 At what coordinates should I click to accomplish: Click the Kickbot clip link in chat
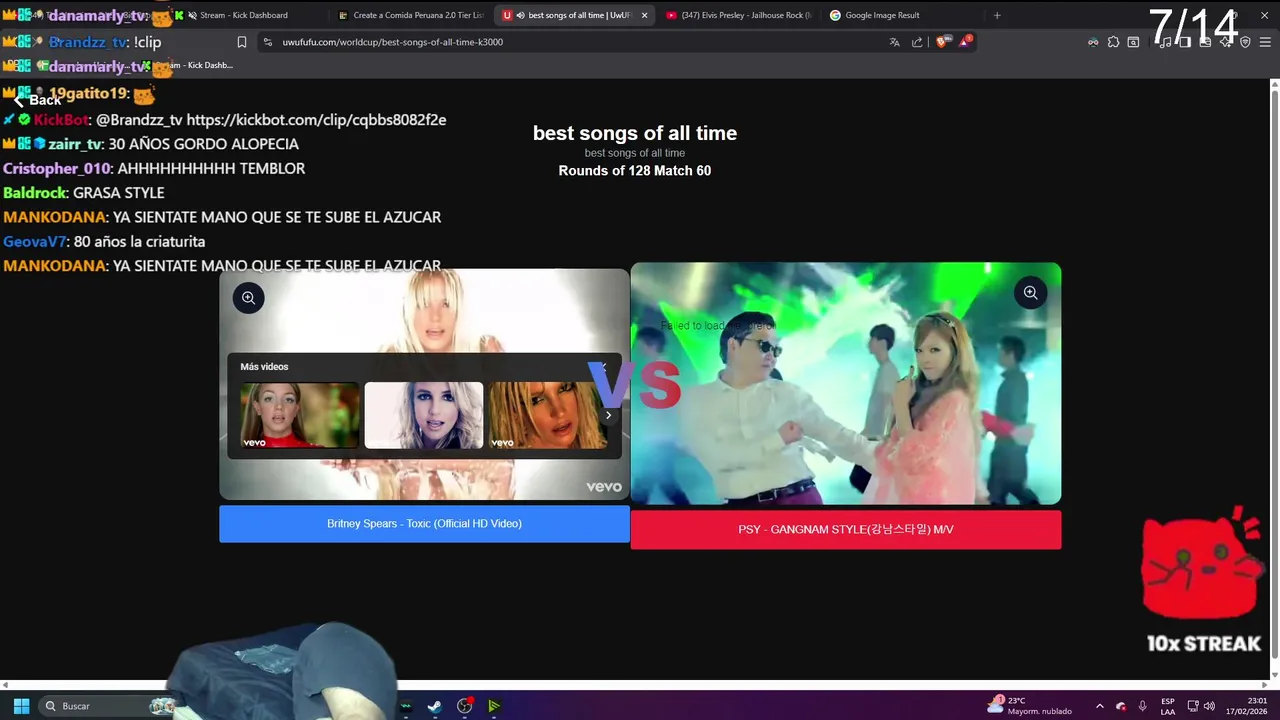316,120
